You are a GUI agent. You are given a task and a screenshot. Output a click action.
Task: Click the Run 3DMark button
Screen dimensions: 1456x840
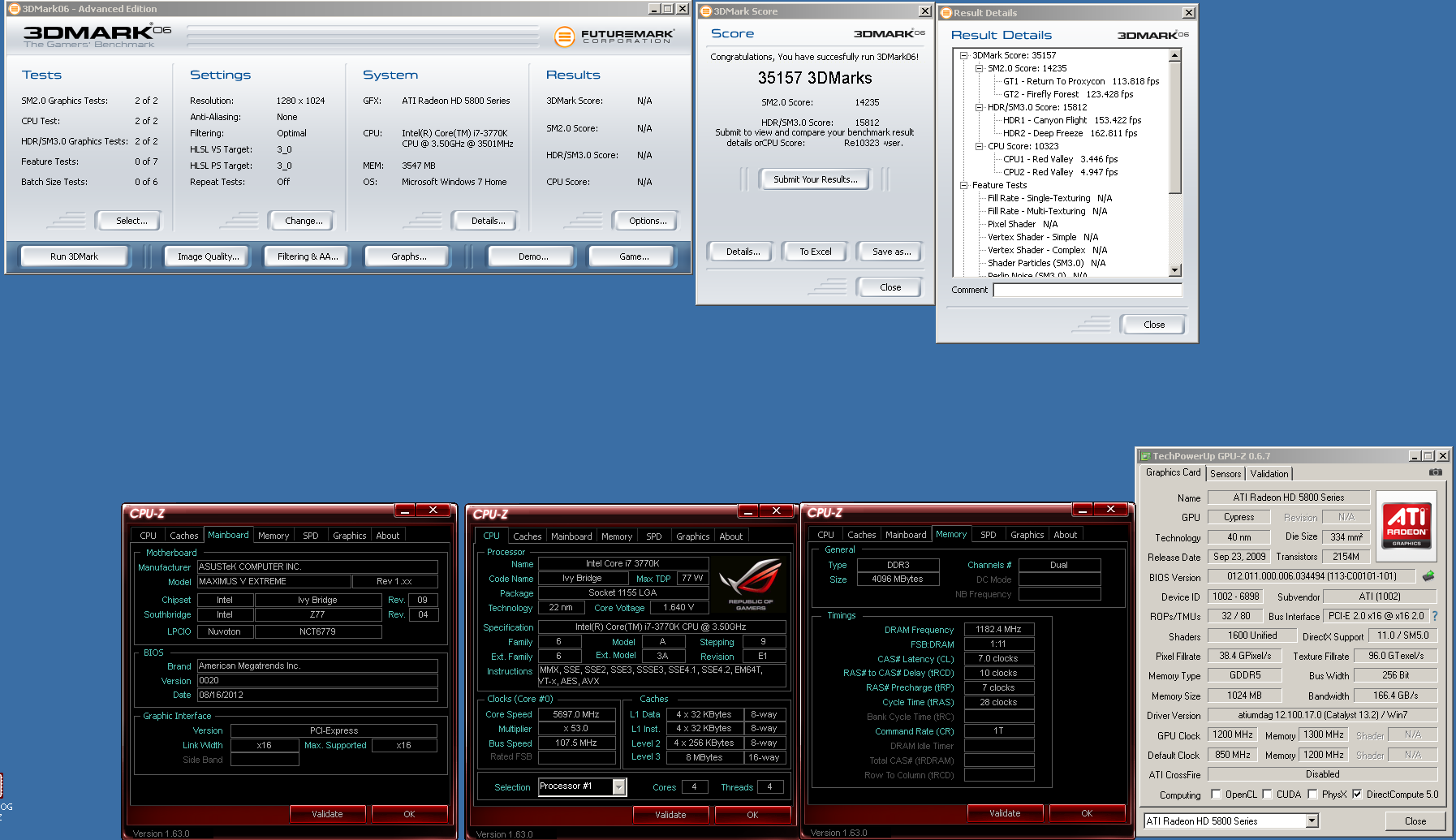[74, 256]
